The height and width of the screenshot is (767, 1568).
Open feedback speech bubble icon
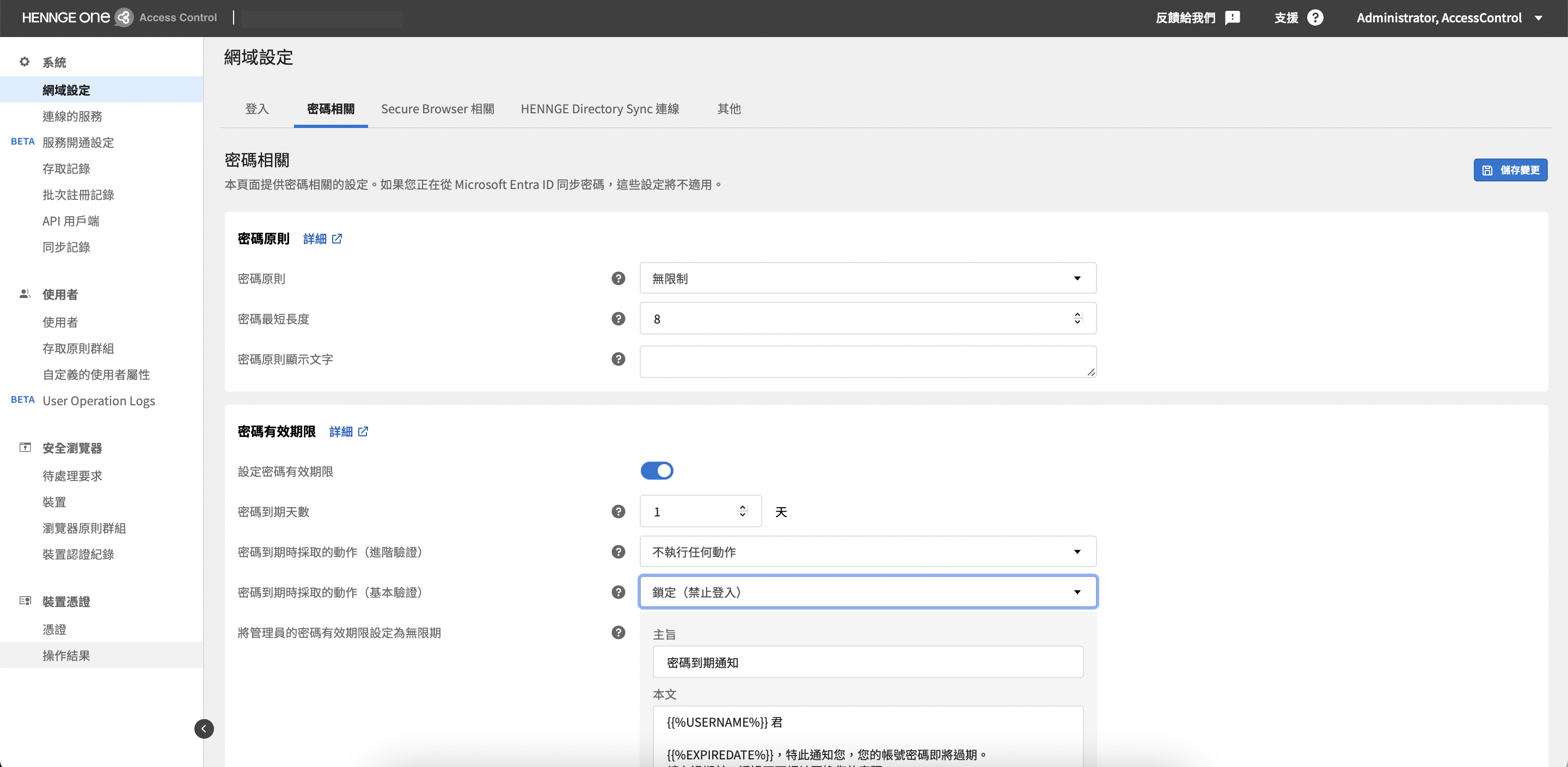pyautogui.click(x=1232, y=17)
